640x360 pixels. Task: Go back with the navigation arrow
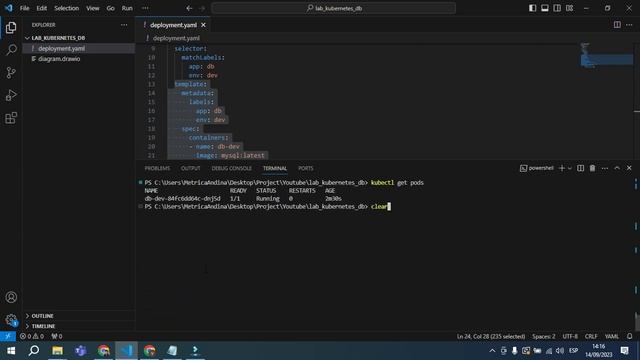click(x=189, y=8)
